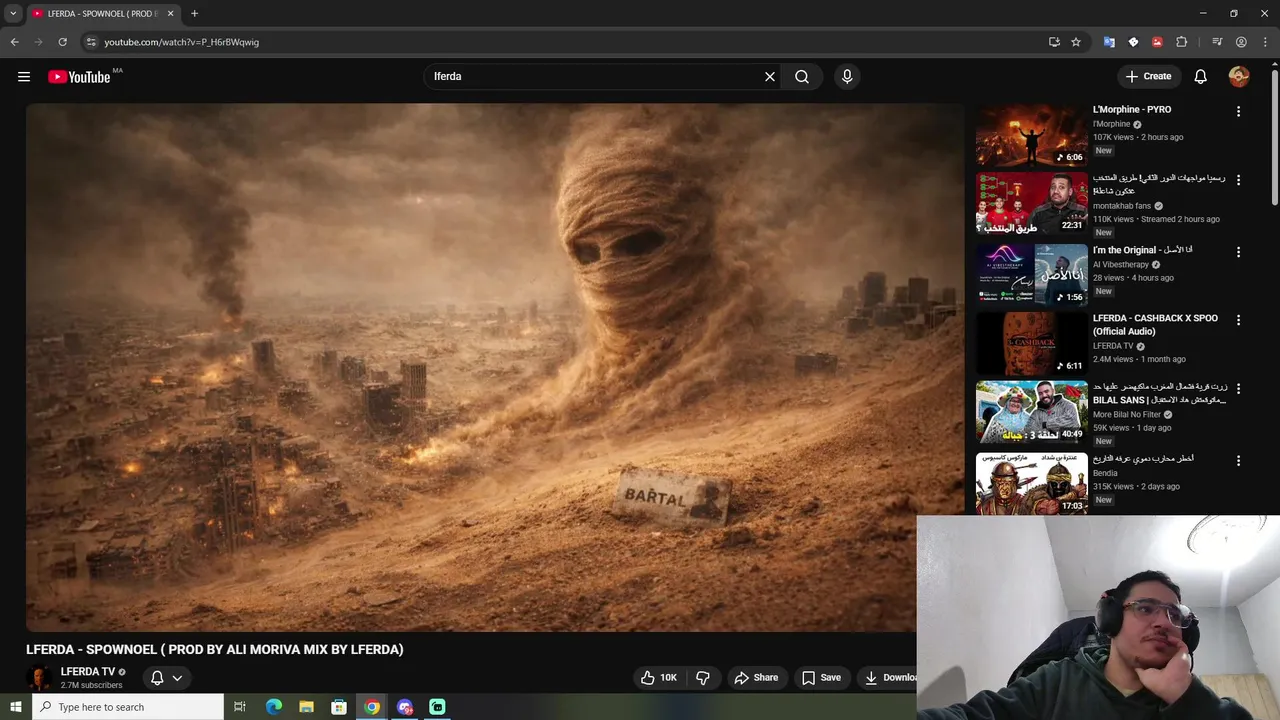Open the Bendia warrior video thumbnail

pyautogui.click(x=1031, y=483)
